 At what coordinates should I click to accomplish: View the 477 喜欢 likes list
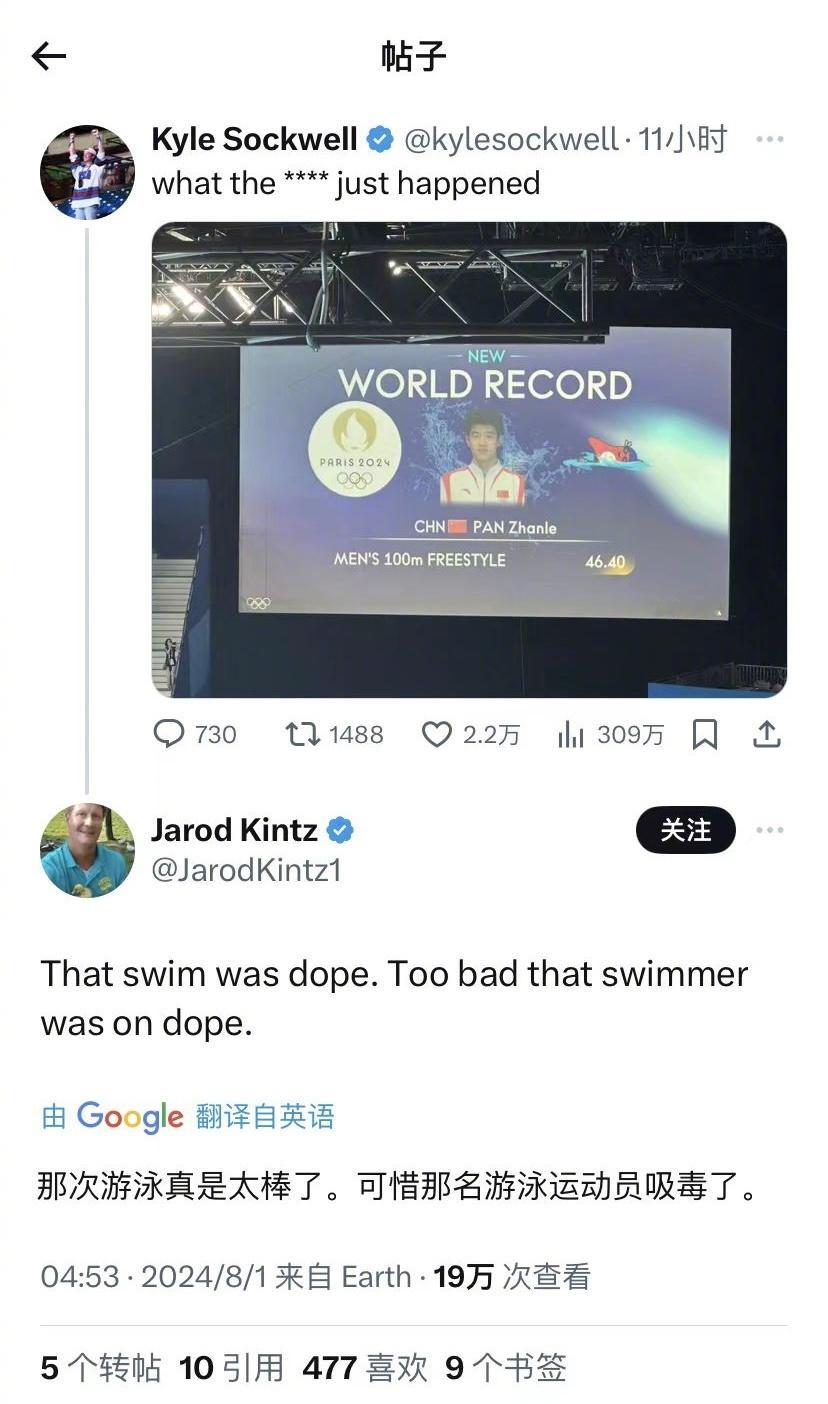click(365, 1367)
